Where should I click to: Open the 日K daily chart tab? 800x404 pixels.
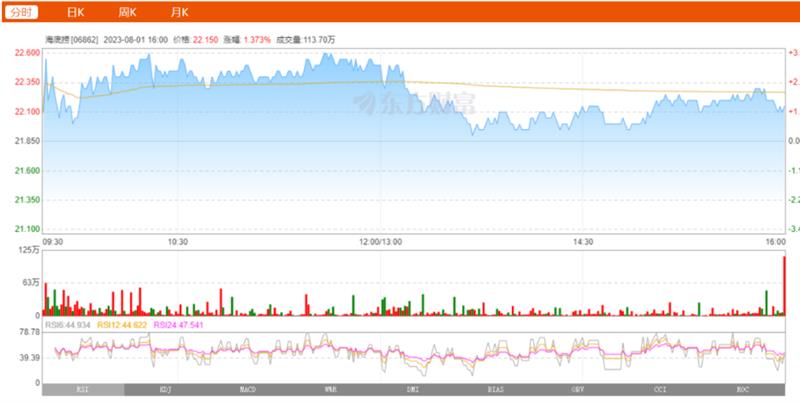click(x=75, y=12)
